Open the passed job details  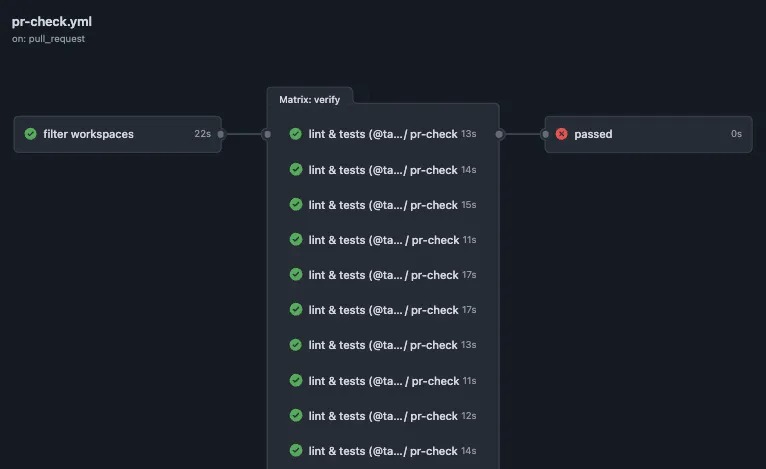coord(593,134)
